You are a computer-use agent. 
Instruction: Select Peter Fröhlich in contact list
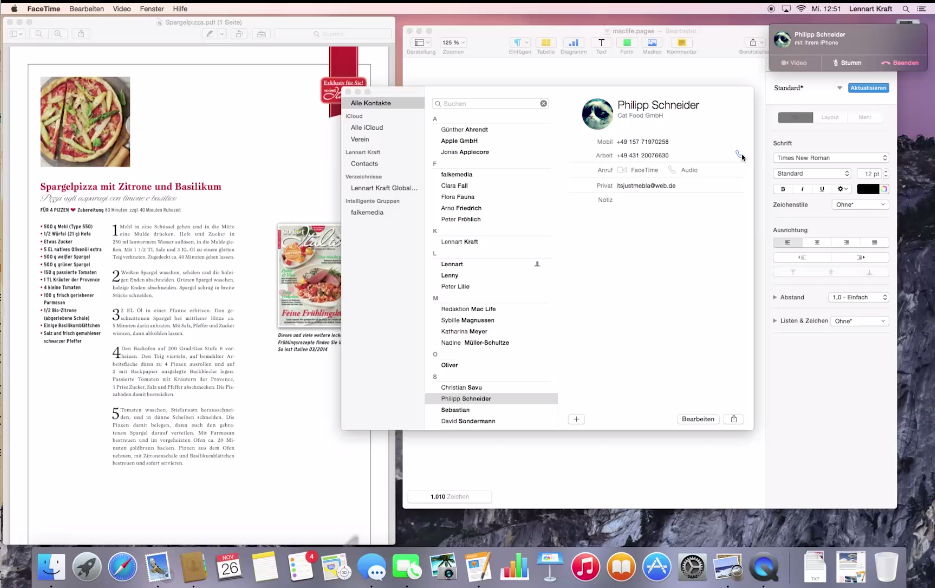[x=461, y=219]
